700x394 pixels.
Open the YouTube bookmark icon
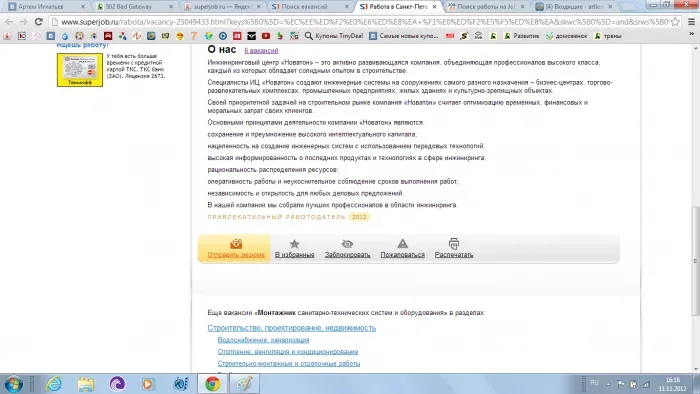pos(266,36)
